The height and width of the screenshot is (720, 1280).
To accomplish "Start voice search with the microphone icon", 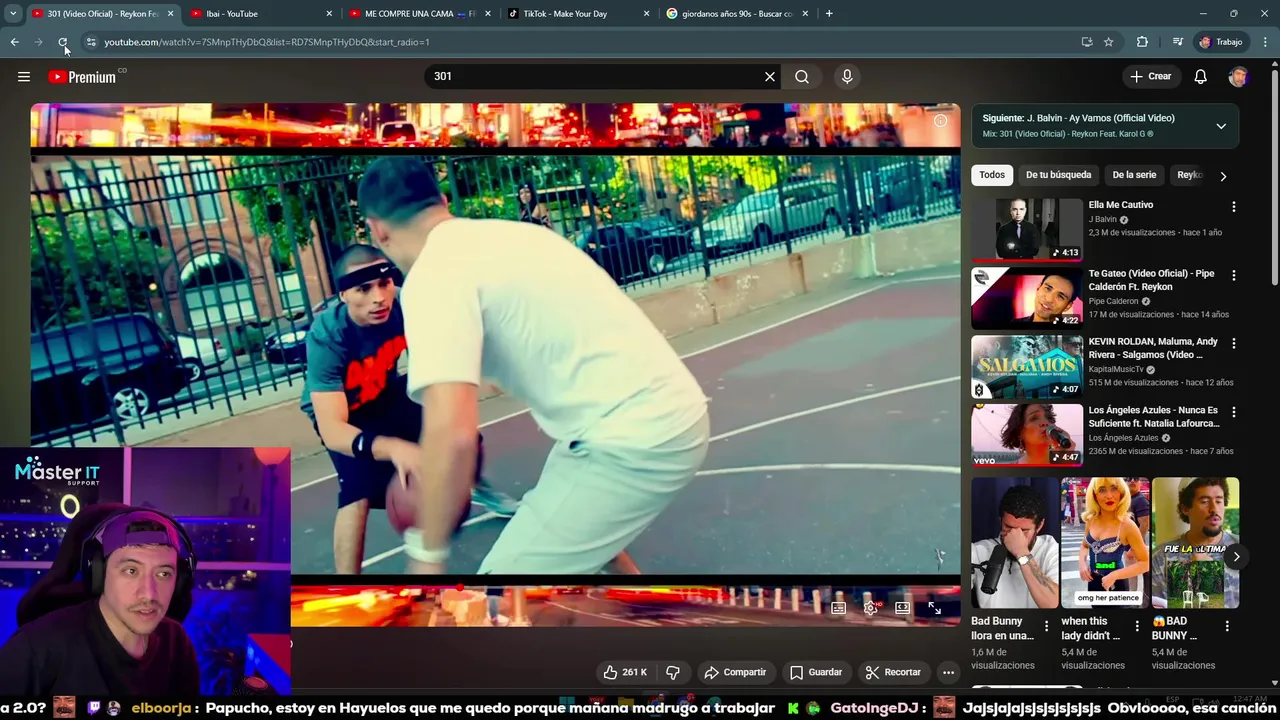I will click(847, 77).
